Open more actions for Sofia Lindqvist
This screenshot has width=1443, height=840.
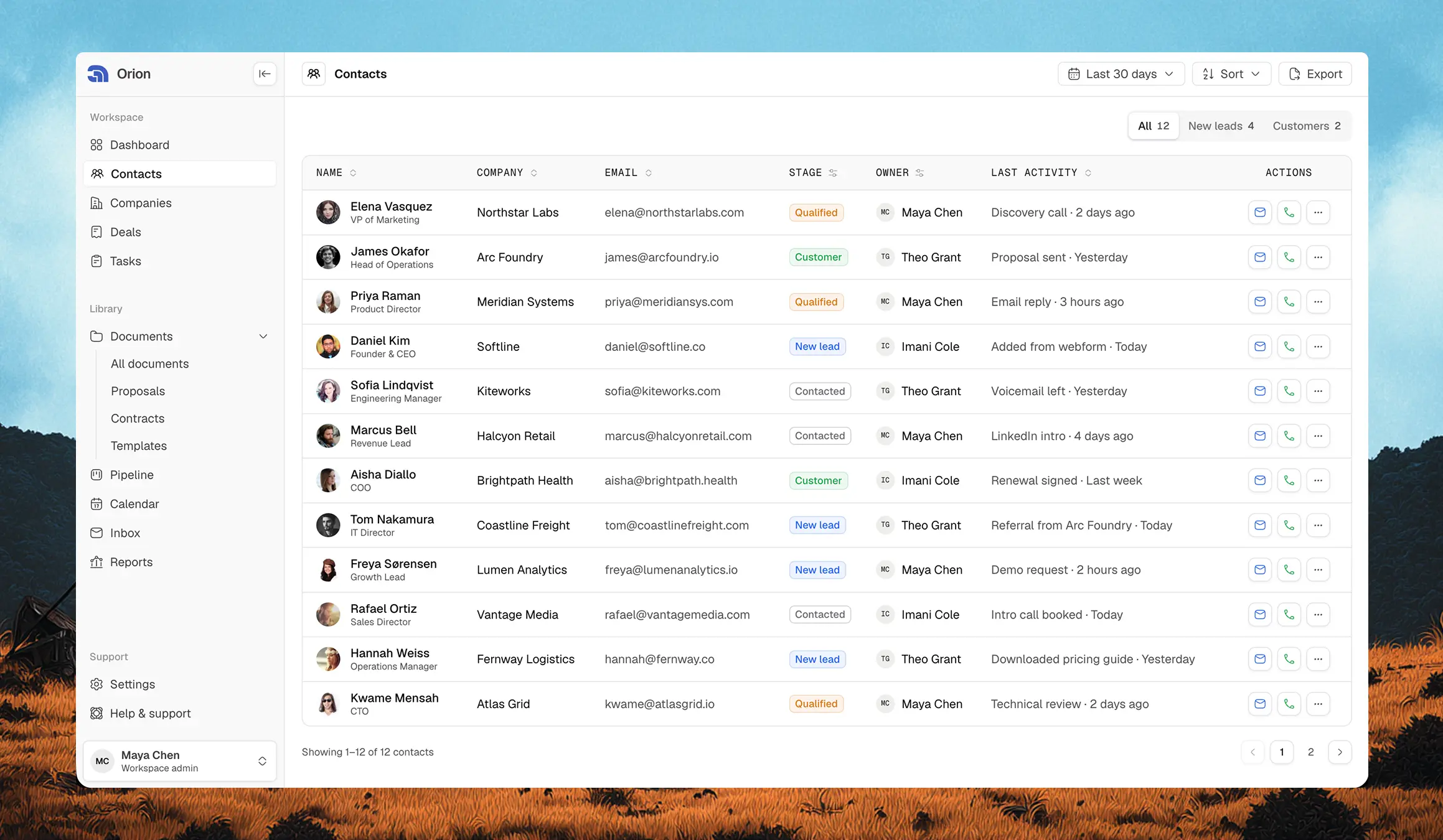point(1318,391)
